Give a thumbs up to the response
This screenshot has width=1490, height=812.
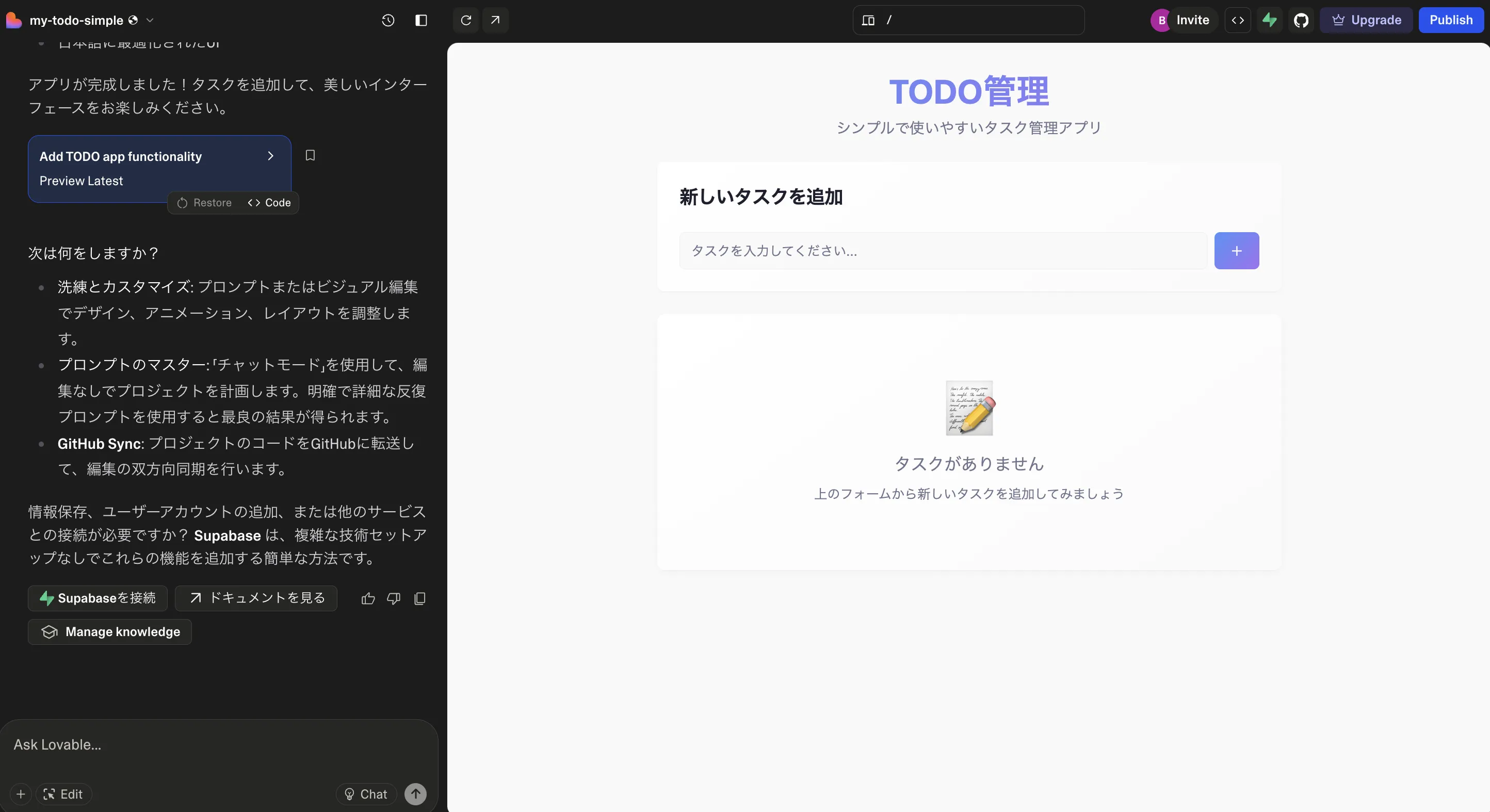(x=368, y=599)
